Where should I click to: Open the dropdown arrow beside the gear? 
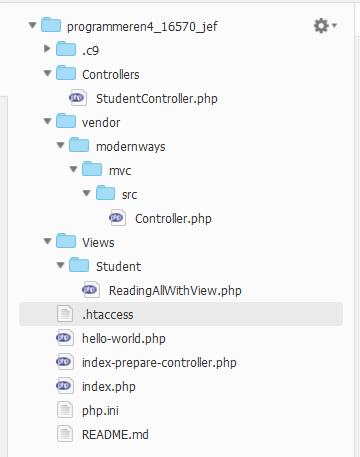pyautogui.click(x=334, y=25)
